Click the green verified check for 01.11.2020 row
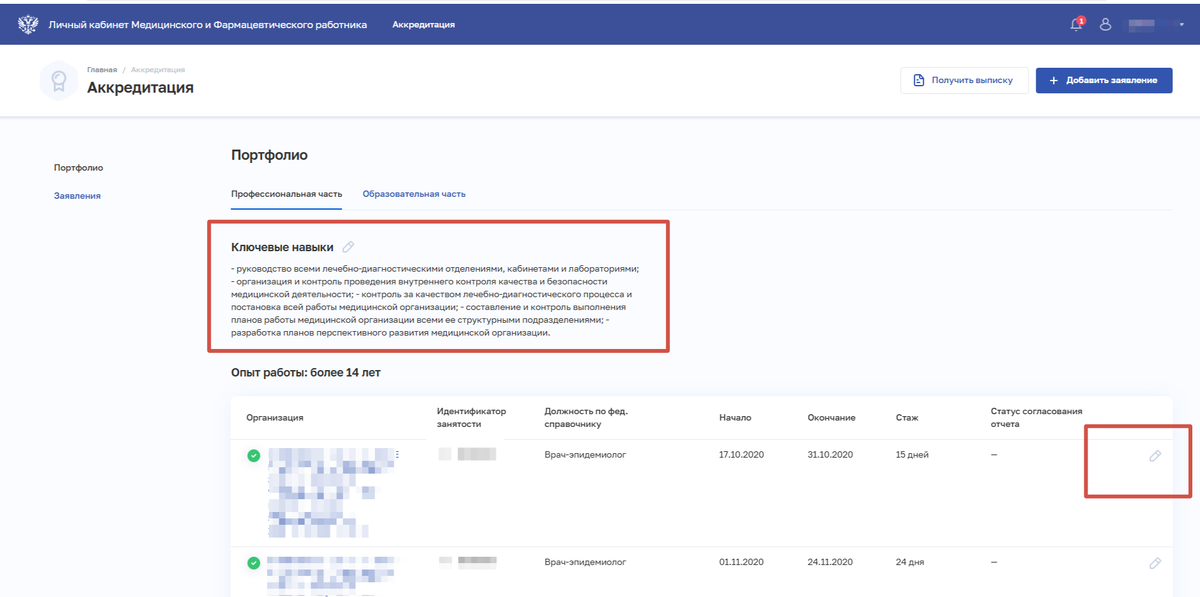 [254, 564]
